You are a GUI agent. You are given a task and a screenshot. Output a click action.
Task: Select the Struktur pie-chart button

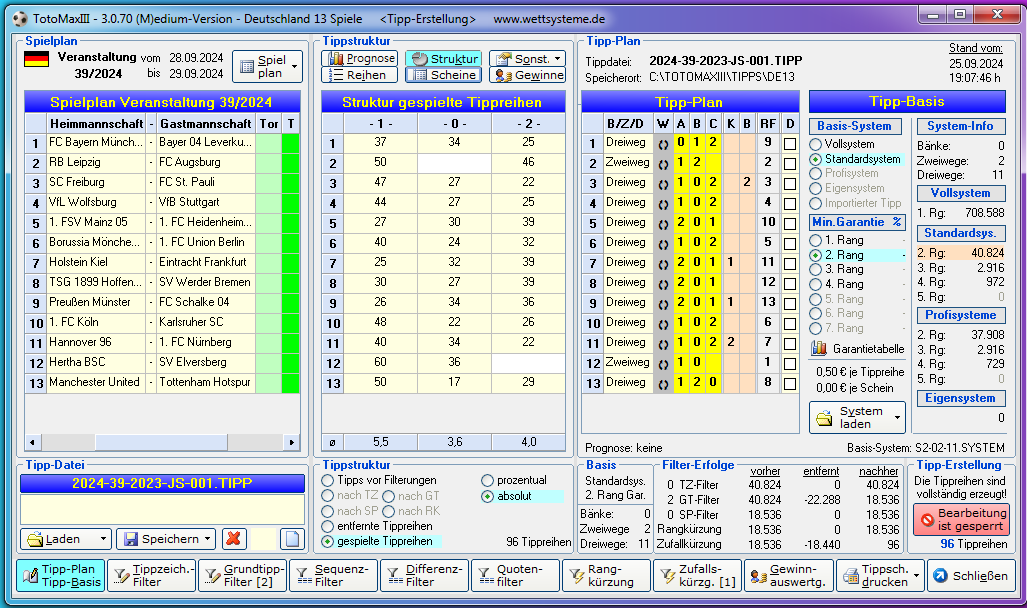[x=443, y=58]
